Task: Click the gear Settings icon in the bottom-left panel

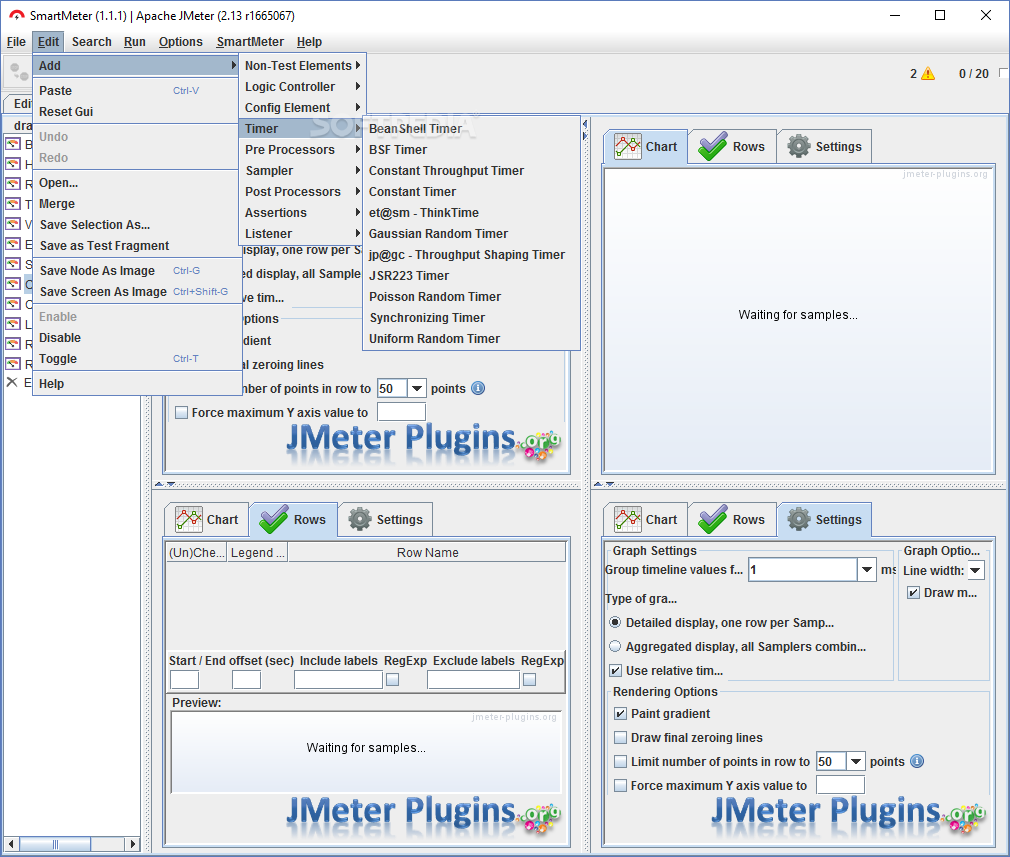Action: point(360,519)
